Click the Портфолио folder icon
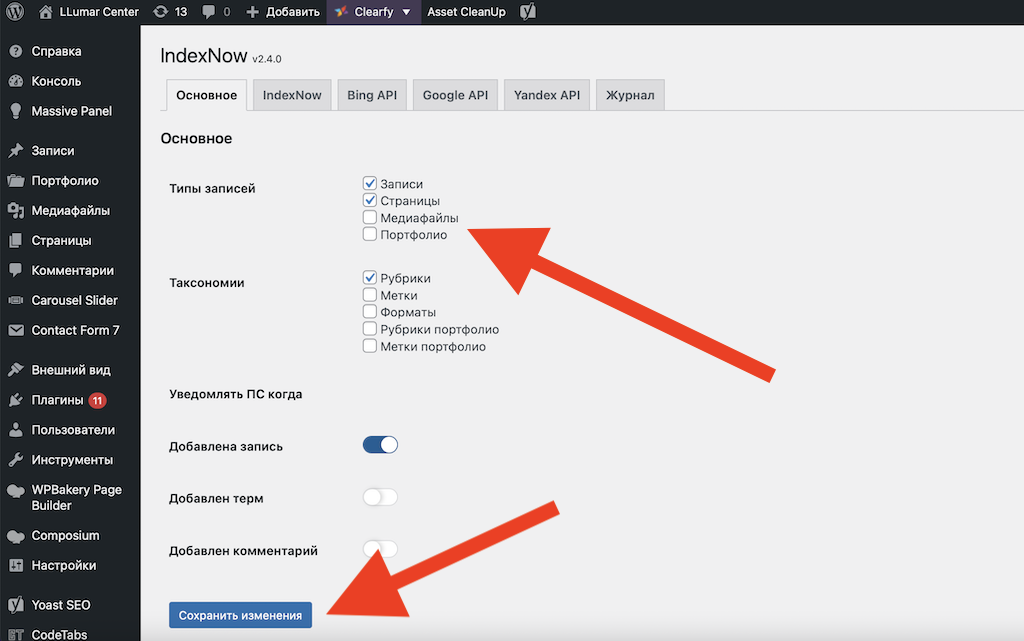 point(16,181)
